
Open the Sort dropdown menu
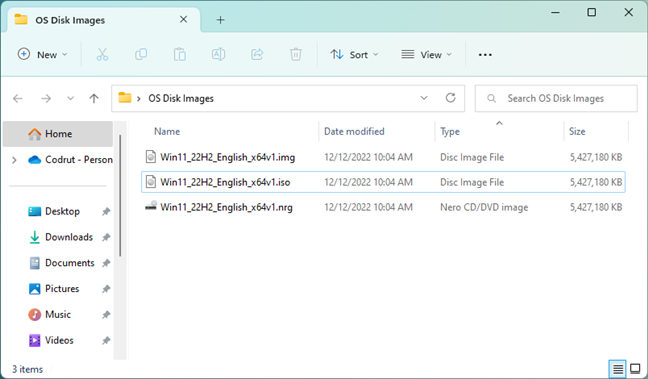355,55
